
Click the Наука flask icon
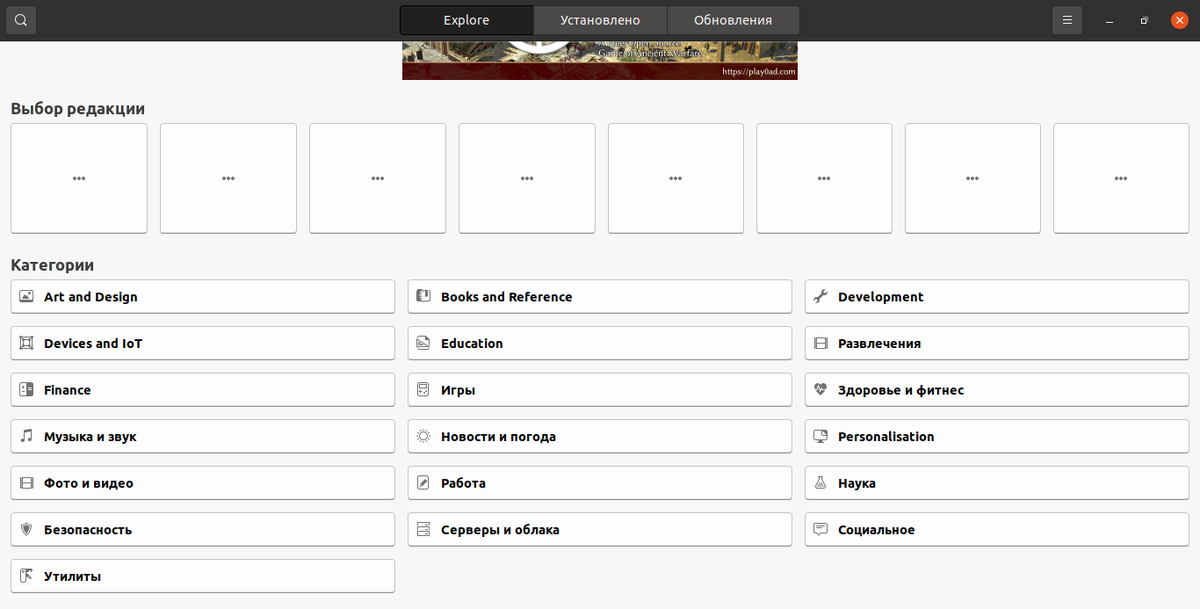click(x=821, y=483)
